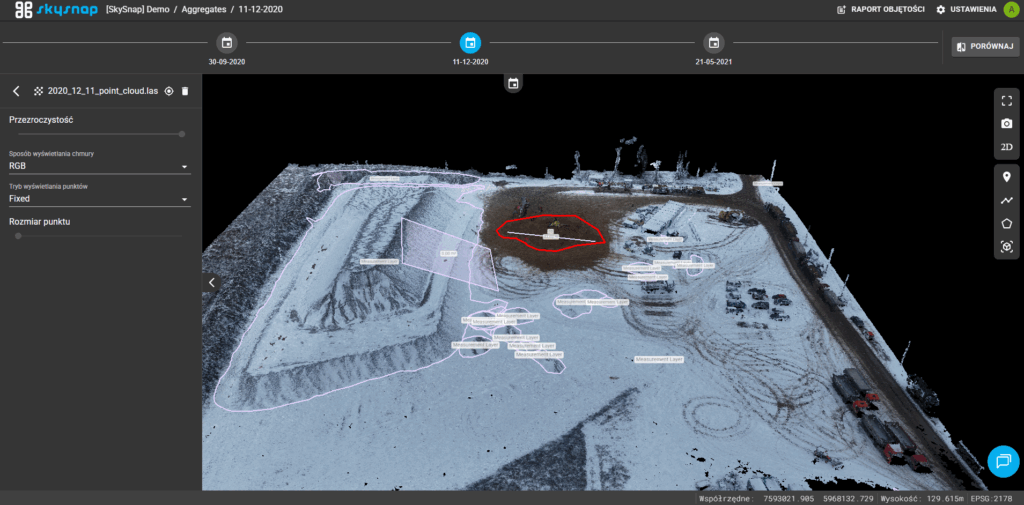This screenshot has width=1024, height=505.
Task: Adjust the Przezroczystość transparency slider
Action: click(181, 133)
